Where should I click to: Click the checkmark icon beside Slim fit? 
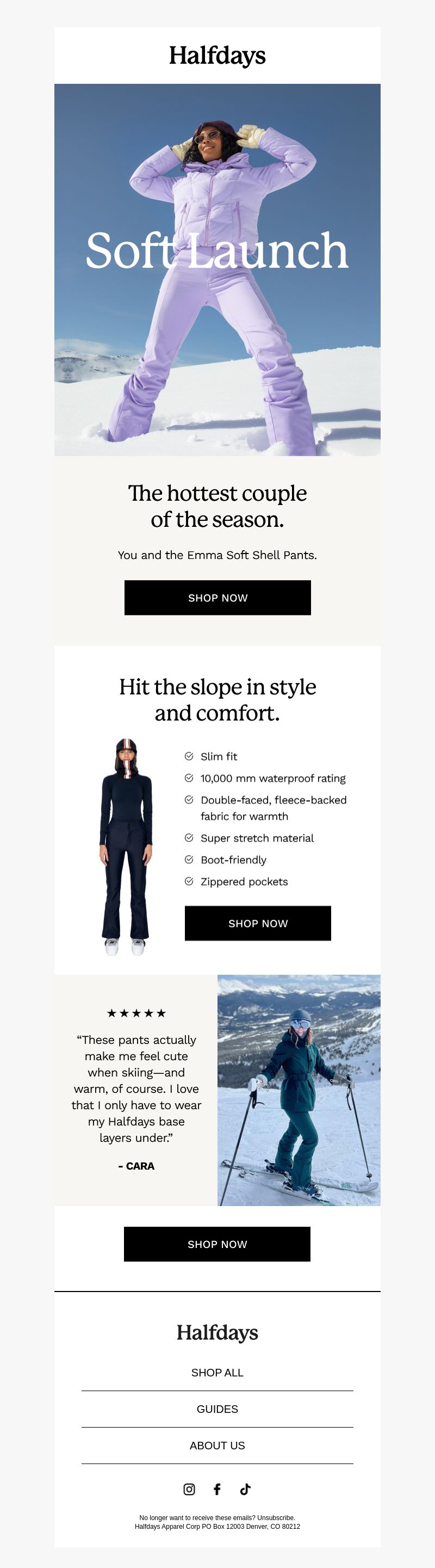point(189,756)
